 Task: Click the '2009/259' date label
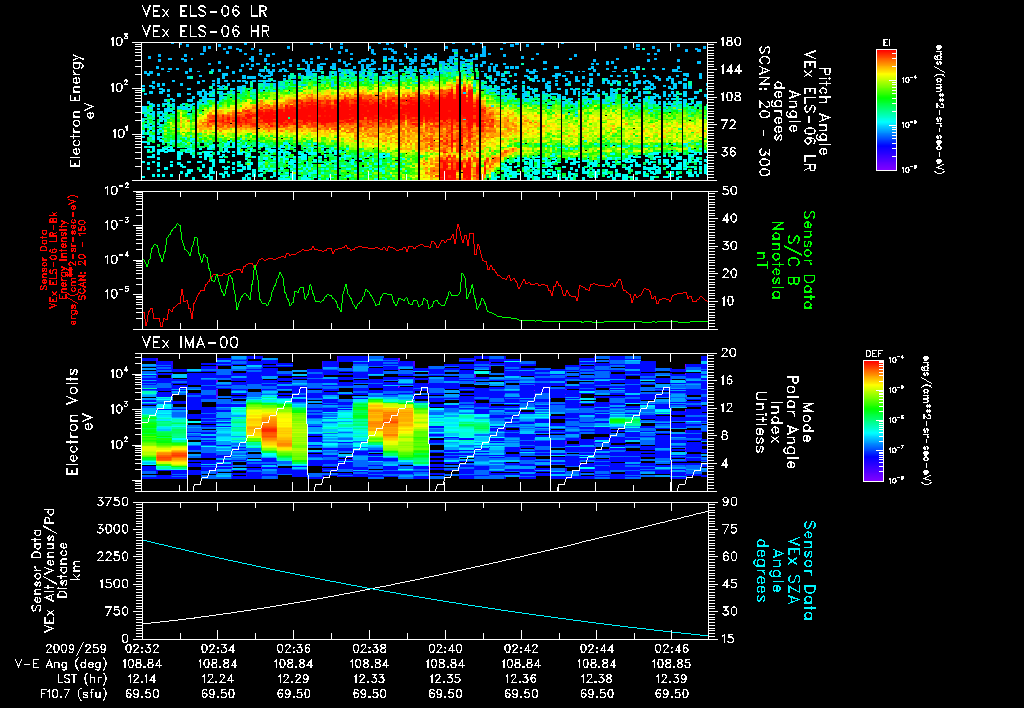click(x=76, y=649)
